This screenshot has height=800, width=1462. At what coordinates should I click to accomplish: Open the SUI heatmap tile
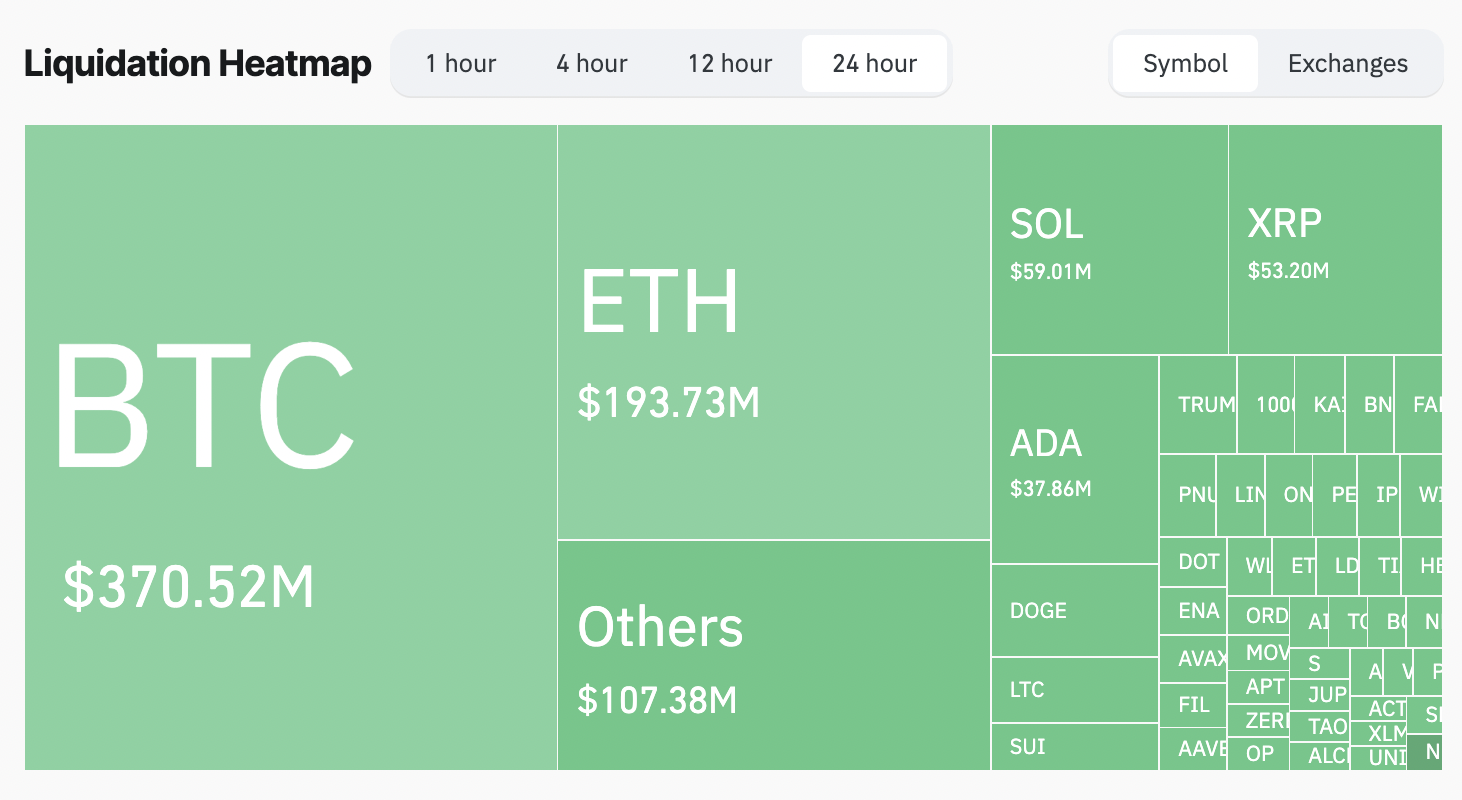point(1075,746)
